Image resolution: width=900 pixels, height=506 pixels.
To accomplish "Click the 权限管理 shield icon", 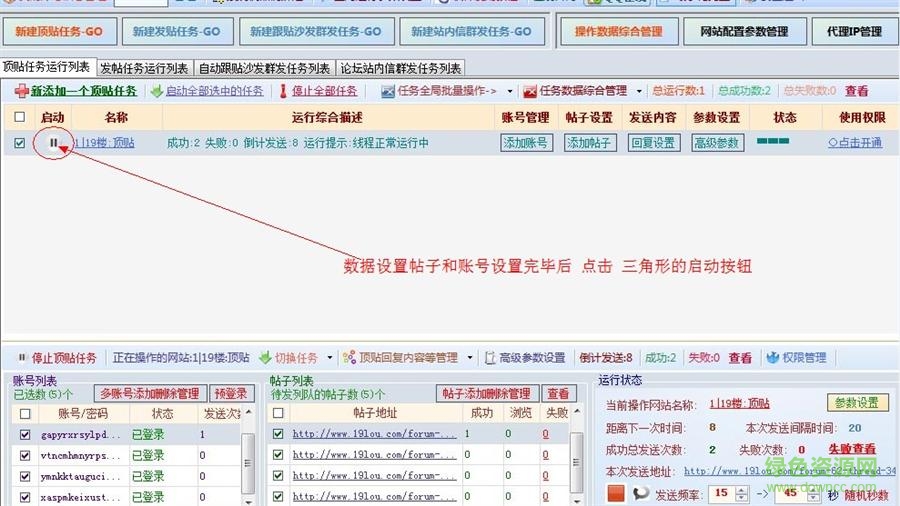I will (772, 358).
